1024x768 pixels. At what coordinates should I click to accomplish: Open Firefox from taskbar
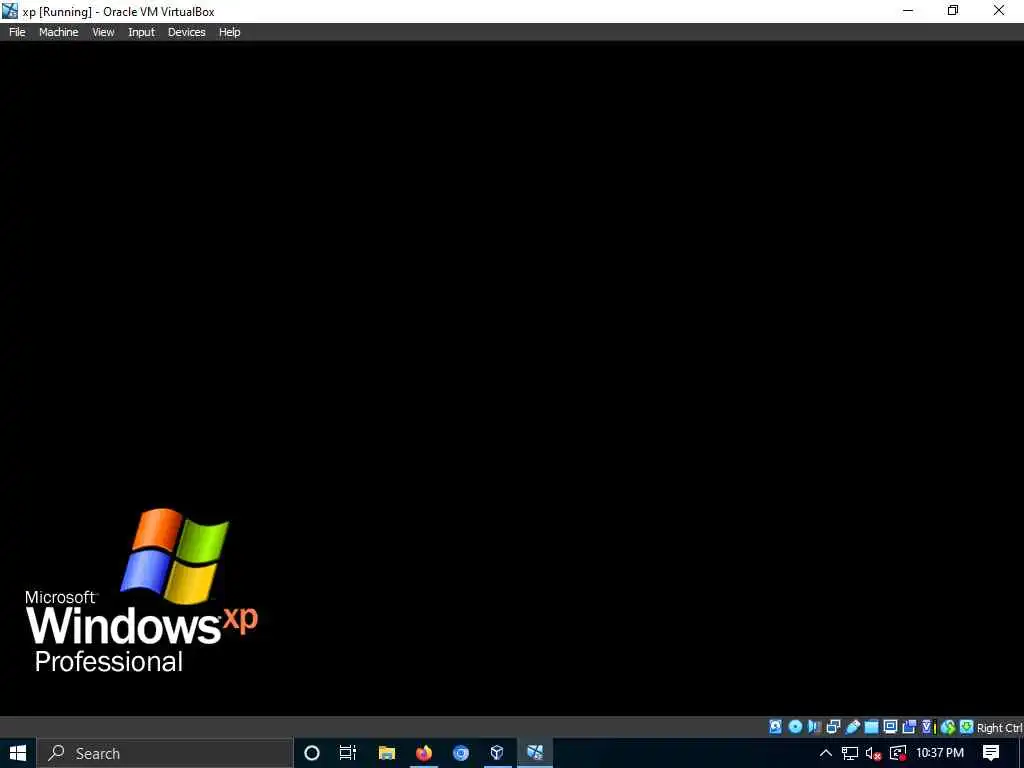point(424,753)
